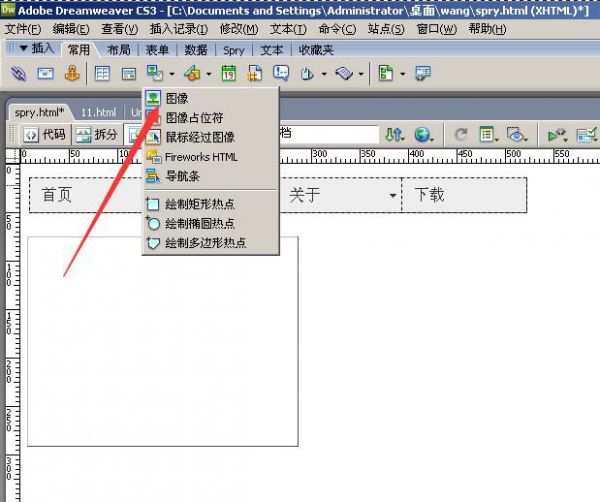Screen dimensions: 600x502
Task: Click the Insert Date calendar icon
Action: tap(229, 73)
